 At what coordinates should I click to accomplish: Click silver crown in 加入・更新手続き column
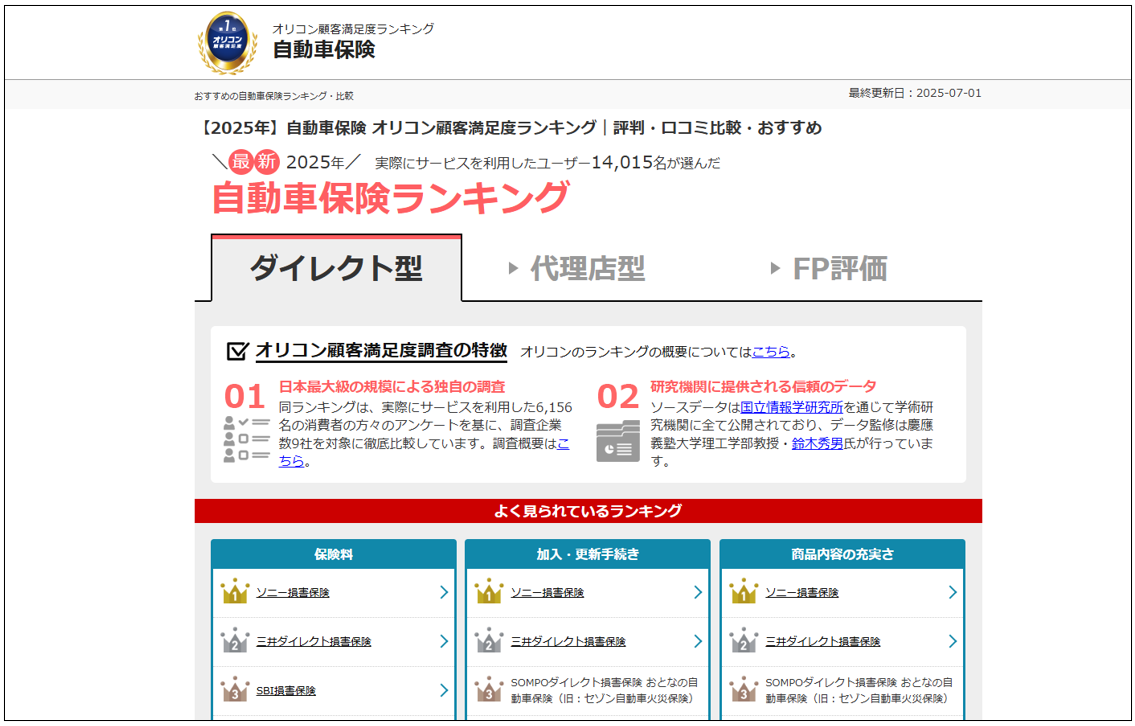489,641
